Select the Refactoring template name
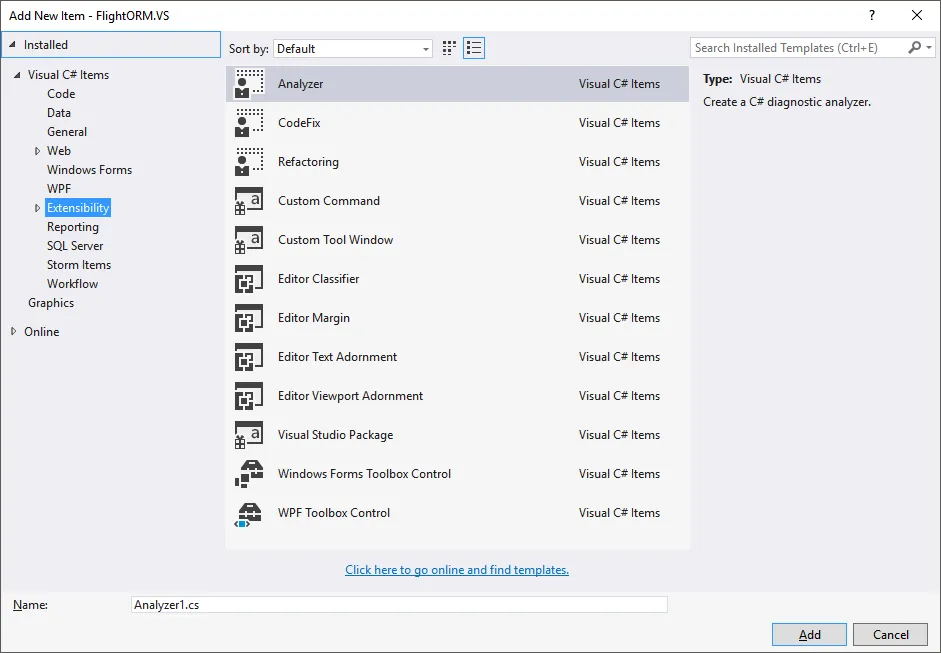 [308, 161]
